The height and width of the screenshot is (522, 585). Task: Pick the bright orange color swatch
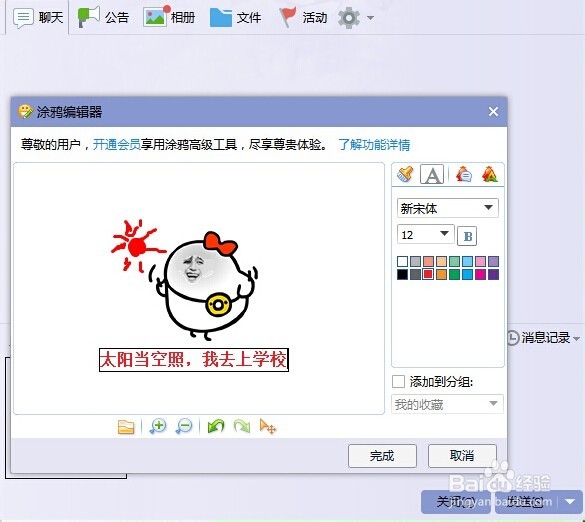point(441,274)
